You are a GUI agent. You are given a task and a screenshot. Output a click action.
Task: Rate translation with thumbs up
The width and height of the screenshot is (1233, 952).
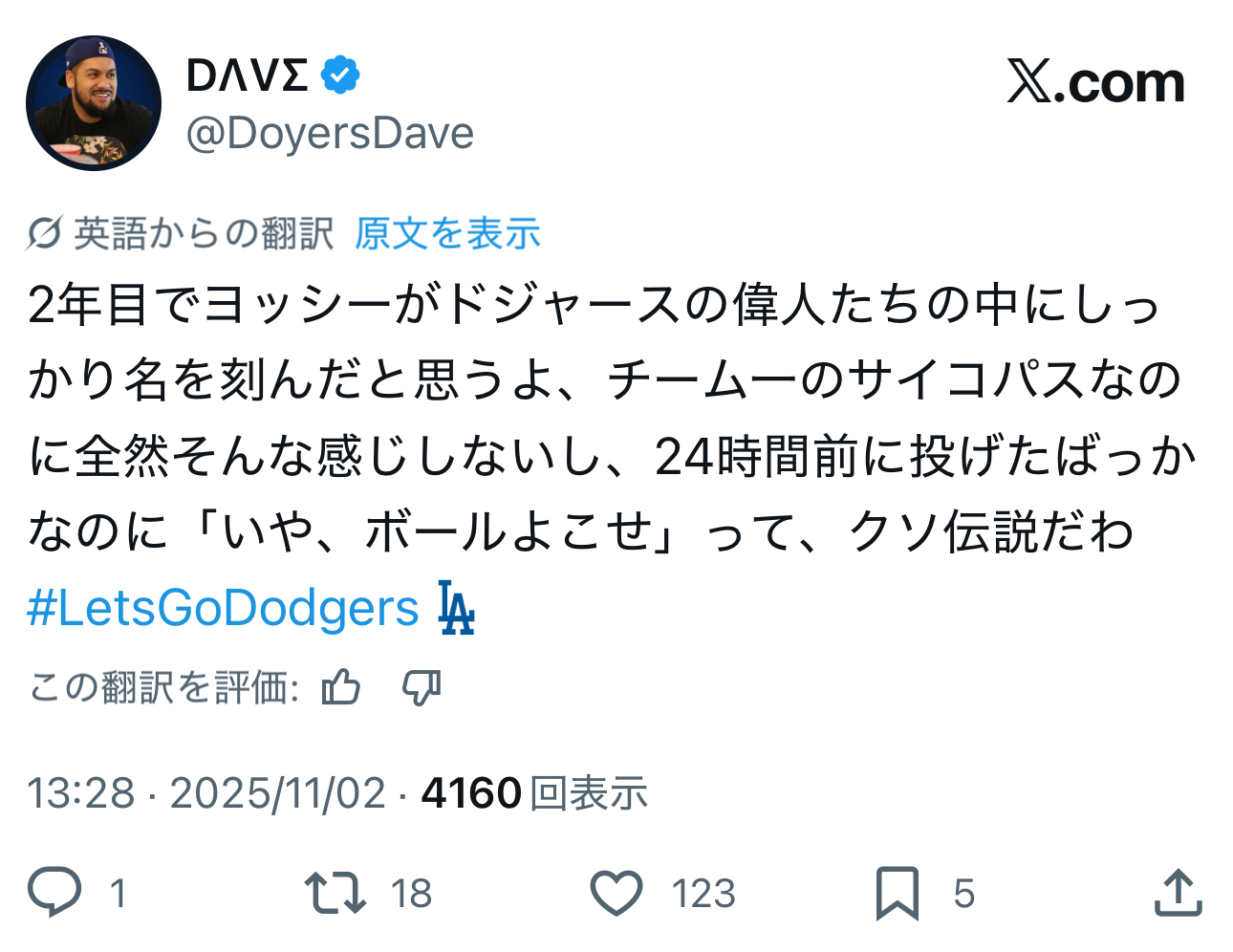click(x=341, y=687)
